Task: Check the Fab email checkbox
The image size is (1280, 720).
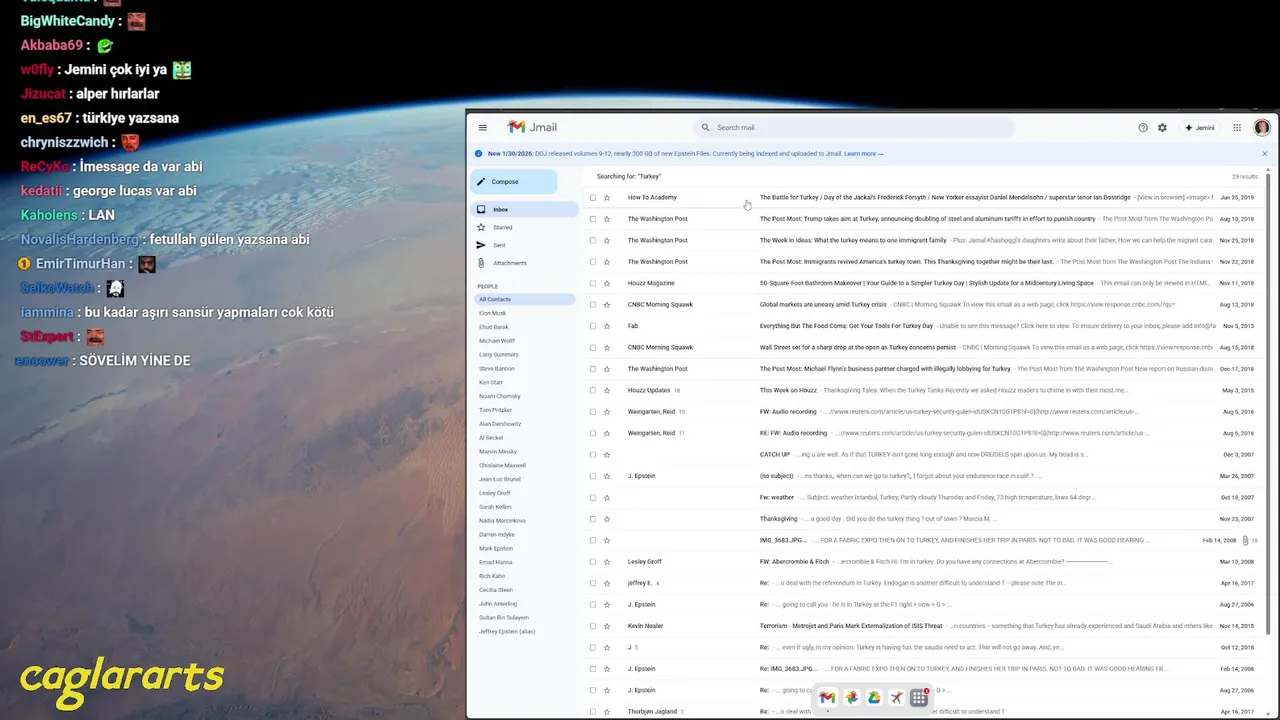Action: 593,326
